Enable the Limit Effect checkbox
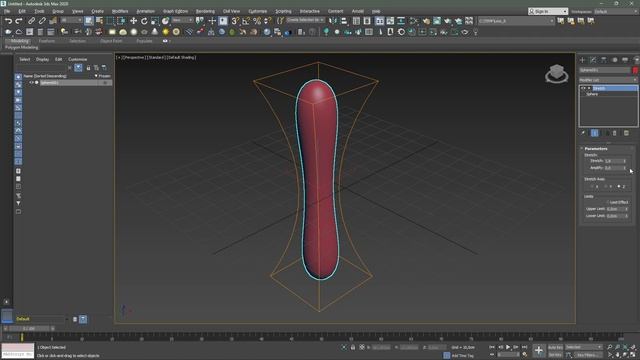This screenshot has height=360, width=640. coord(608,202)
